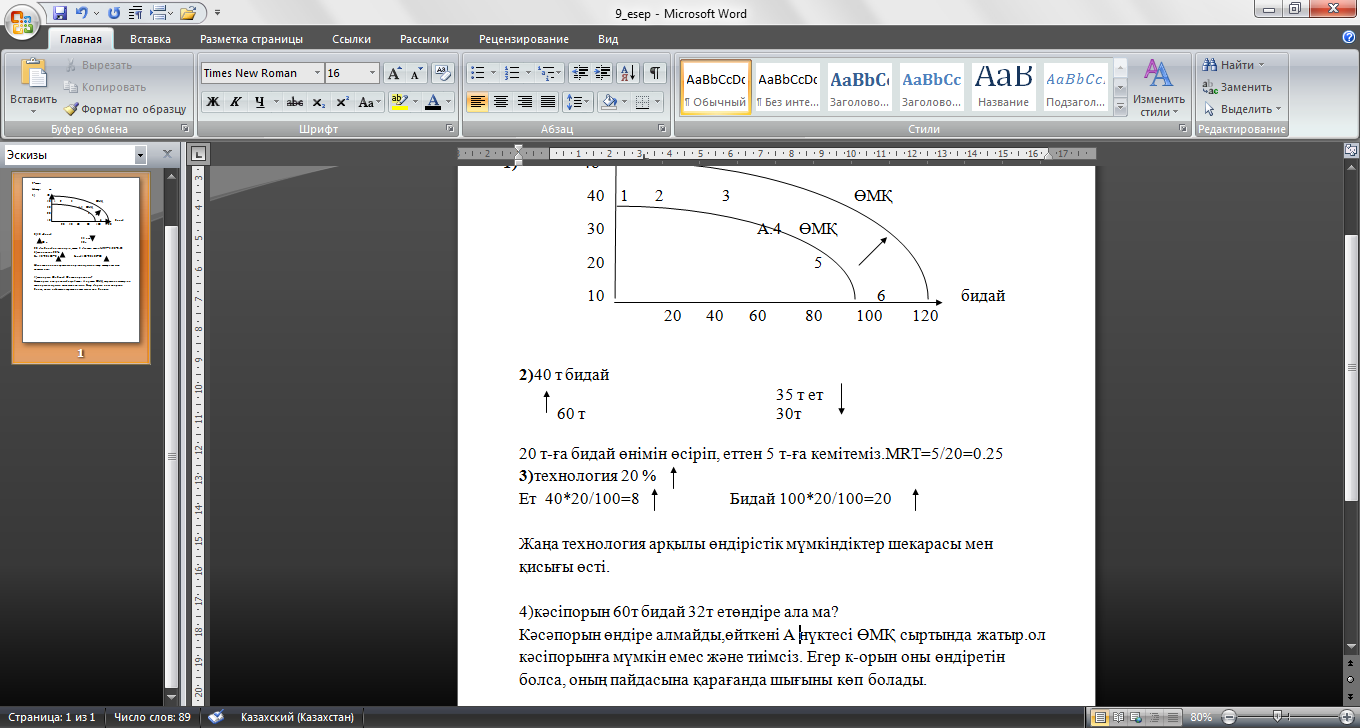Apply superscript formatting
This screenshot has height=728, width=1360.
(x=342, y=102)
